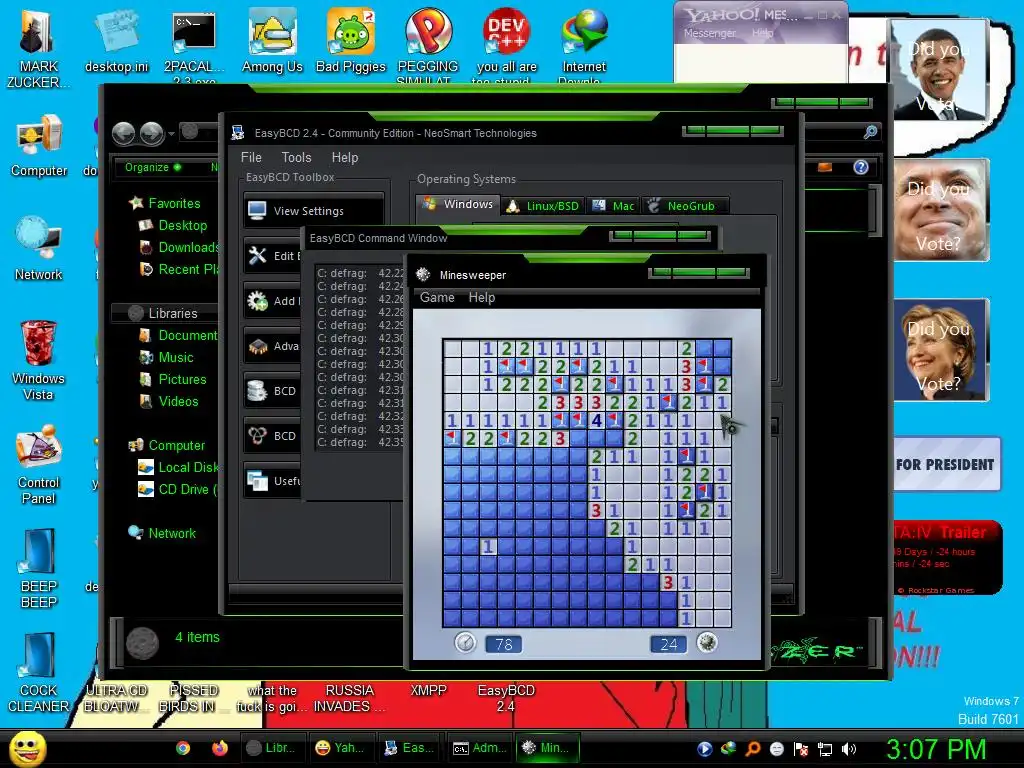Click the Obama Did you Vote thumbnail
The image size is (1024, 768).
(x=938, y=69)
